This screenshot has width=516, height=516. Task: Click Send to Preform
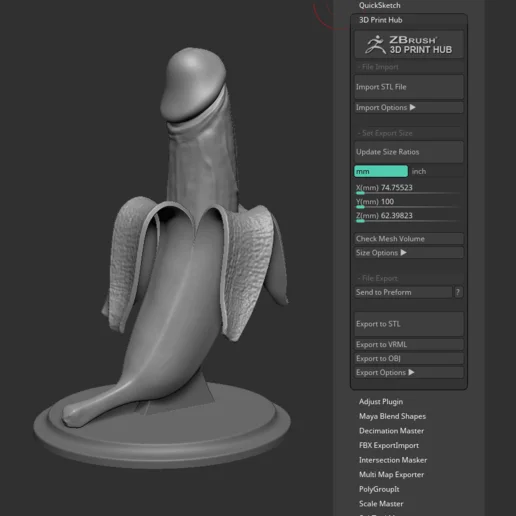(403, 292)
